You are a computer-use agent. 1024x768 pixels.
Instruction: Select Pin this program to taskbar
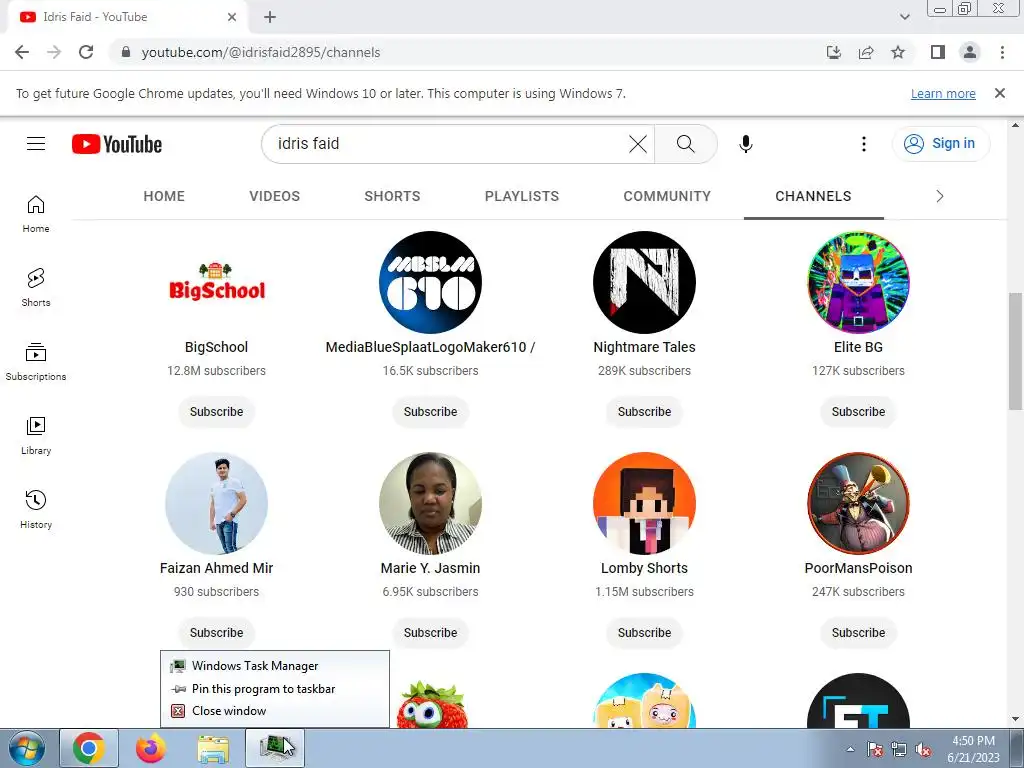tap(275, 688)
